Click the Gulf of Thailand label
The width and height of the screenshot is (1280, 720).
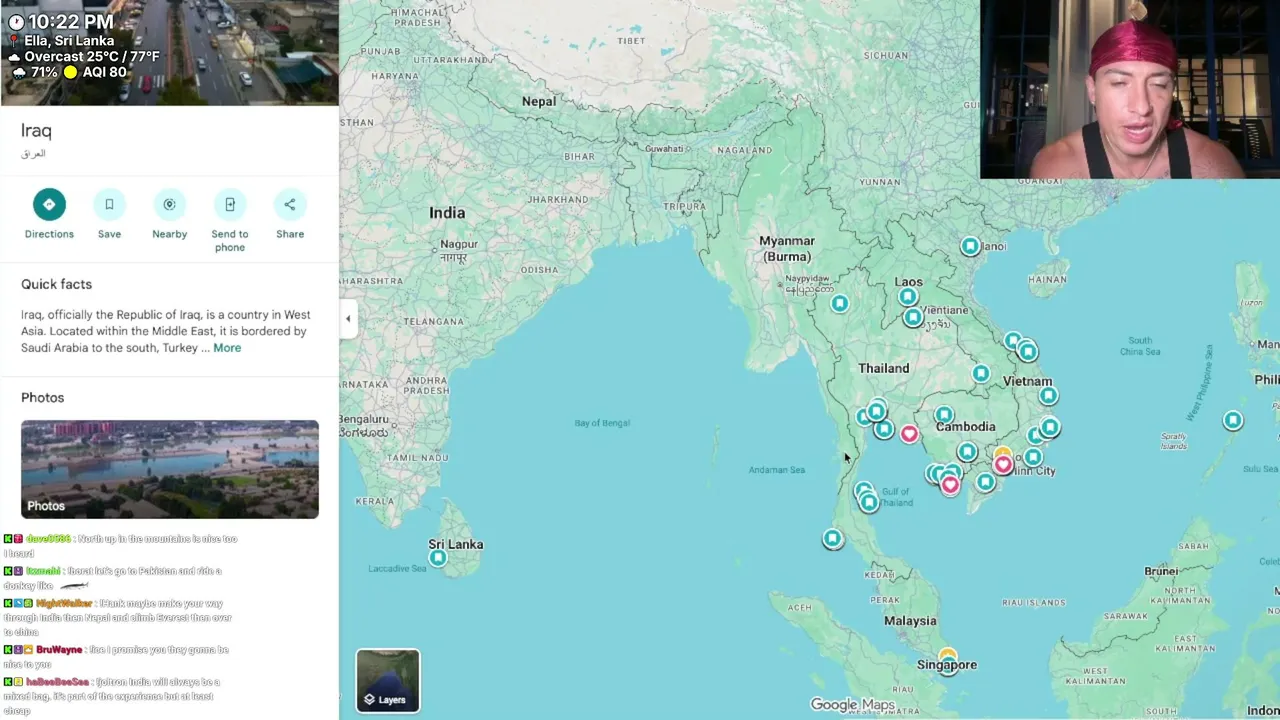895,497
